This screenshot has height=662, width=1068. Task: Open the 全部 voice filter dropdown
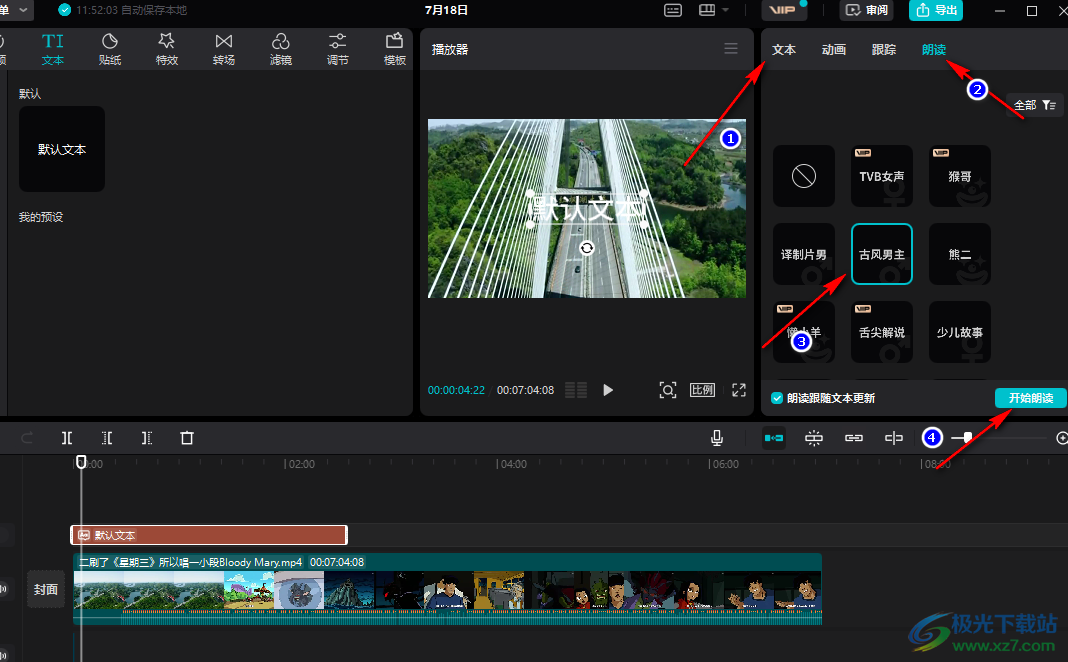click(x=1035, y=106)
